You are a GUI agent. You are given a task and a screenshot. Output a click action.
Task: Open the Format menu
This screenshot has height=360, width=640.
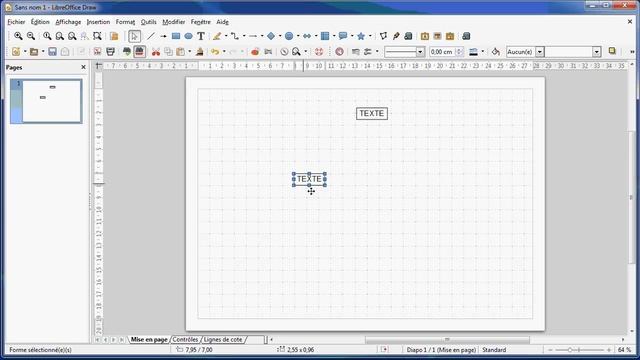[x=125, y=22]
